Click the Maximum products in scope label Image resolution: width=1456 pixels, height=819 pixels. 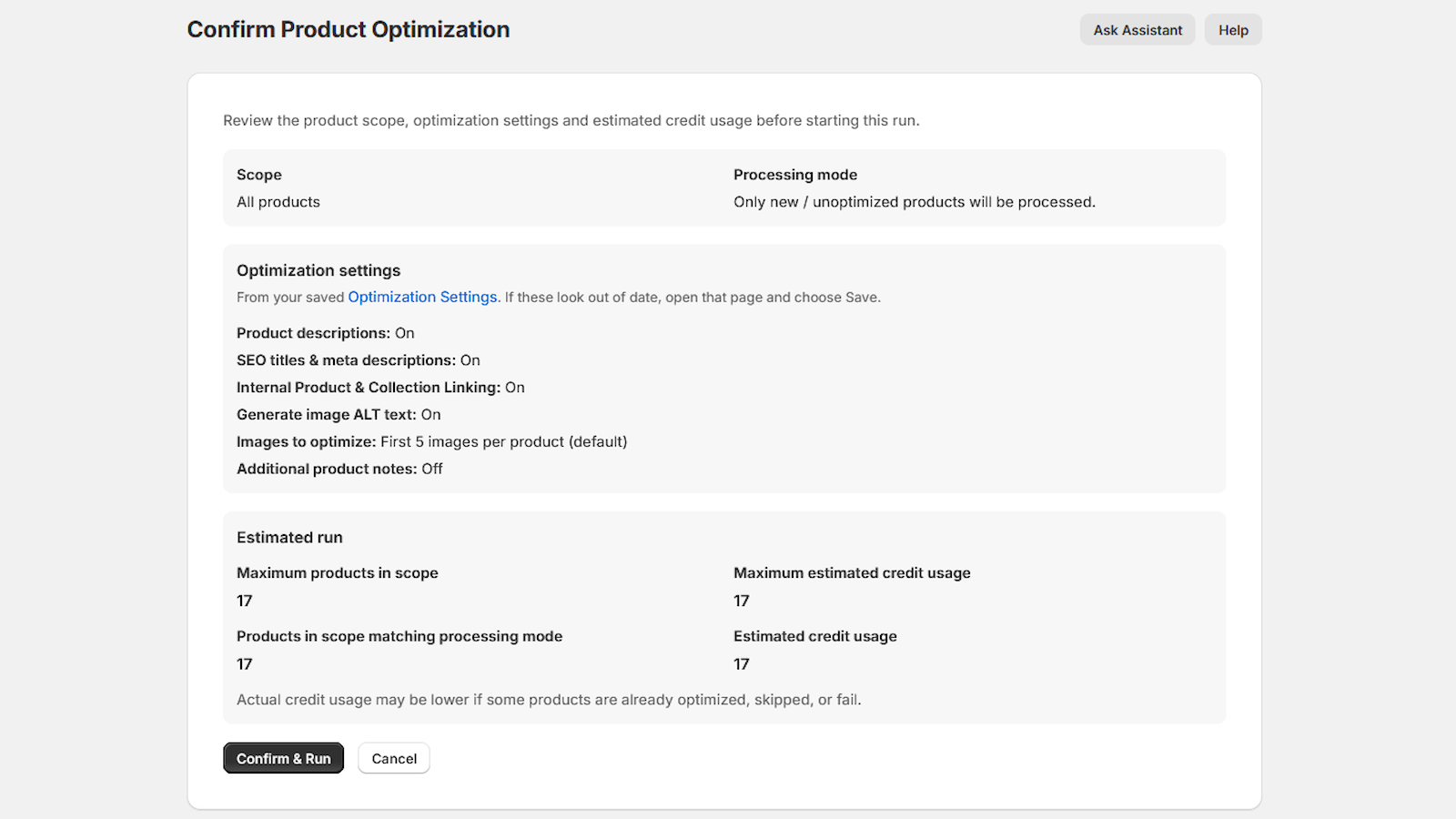coord(338,573)
